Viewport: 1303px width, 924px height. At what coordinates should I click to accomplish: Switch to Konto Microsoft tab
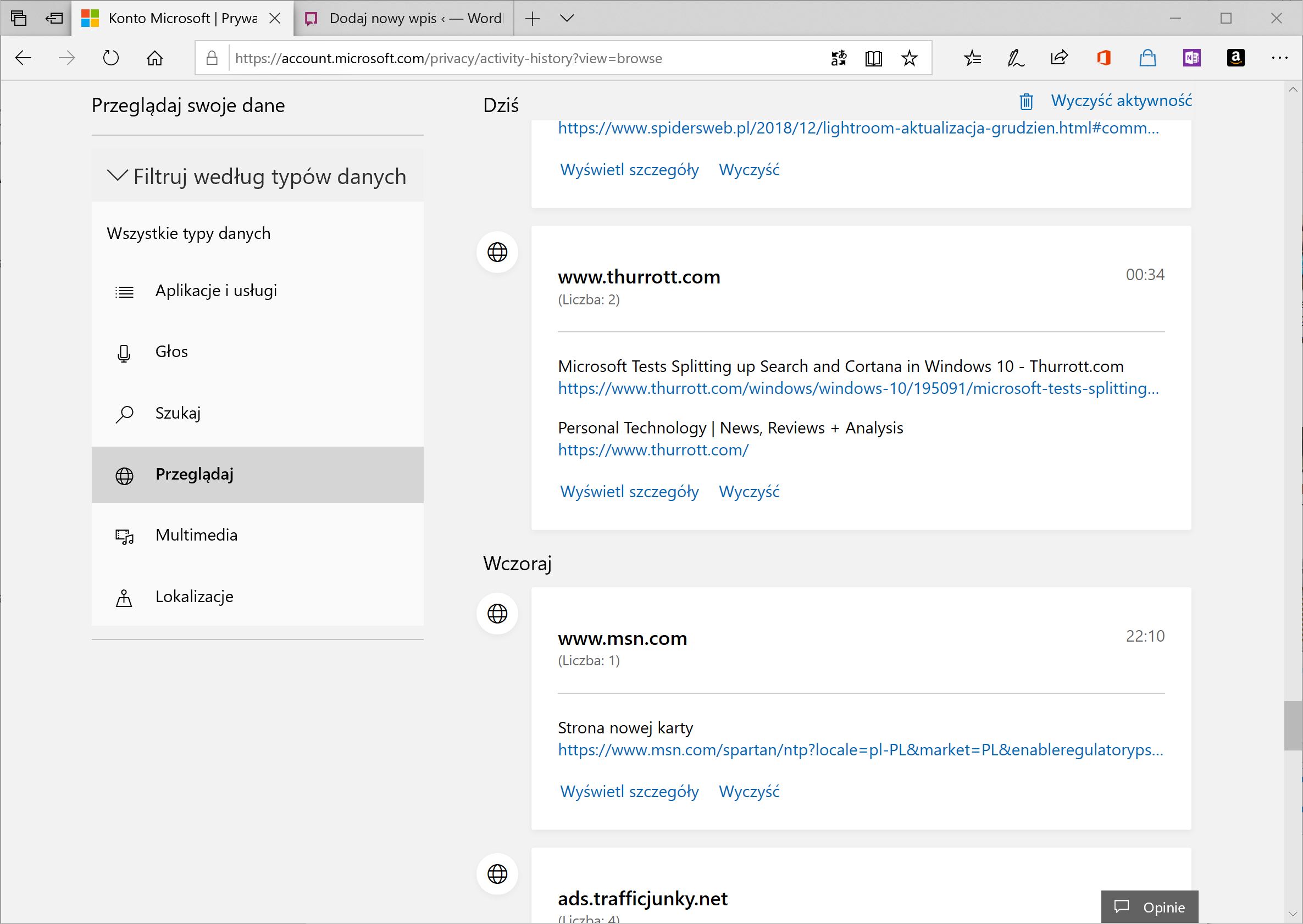[x=182, y=18]
